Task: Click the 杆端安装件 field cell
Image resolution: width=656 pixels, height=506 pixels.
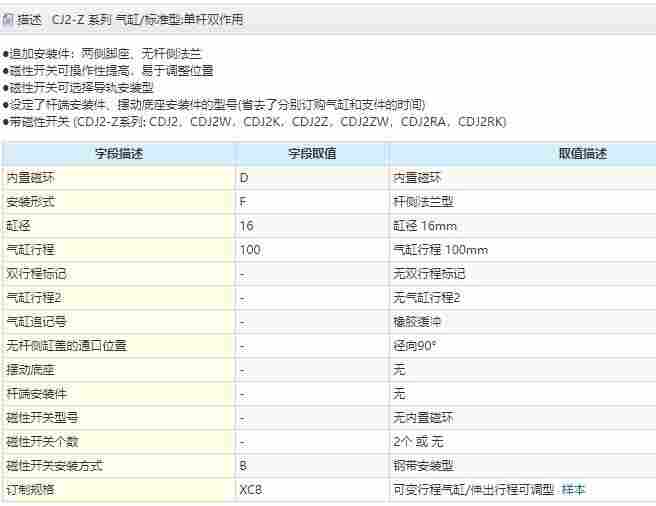Action: pos(119,394)
